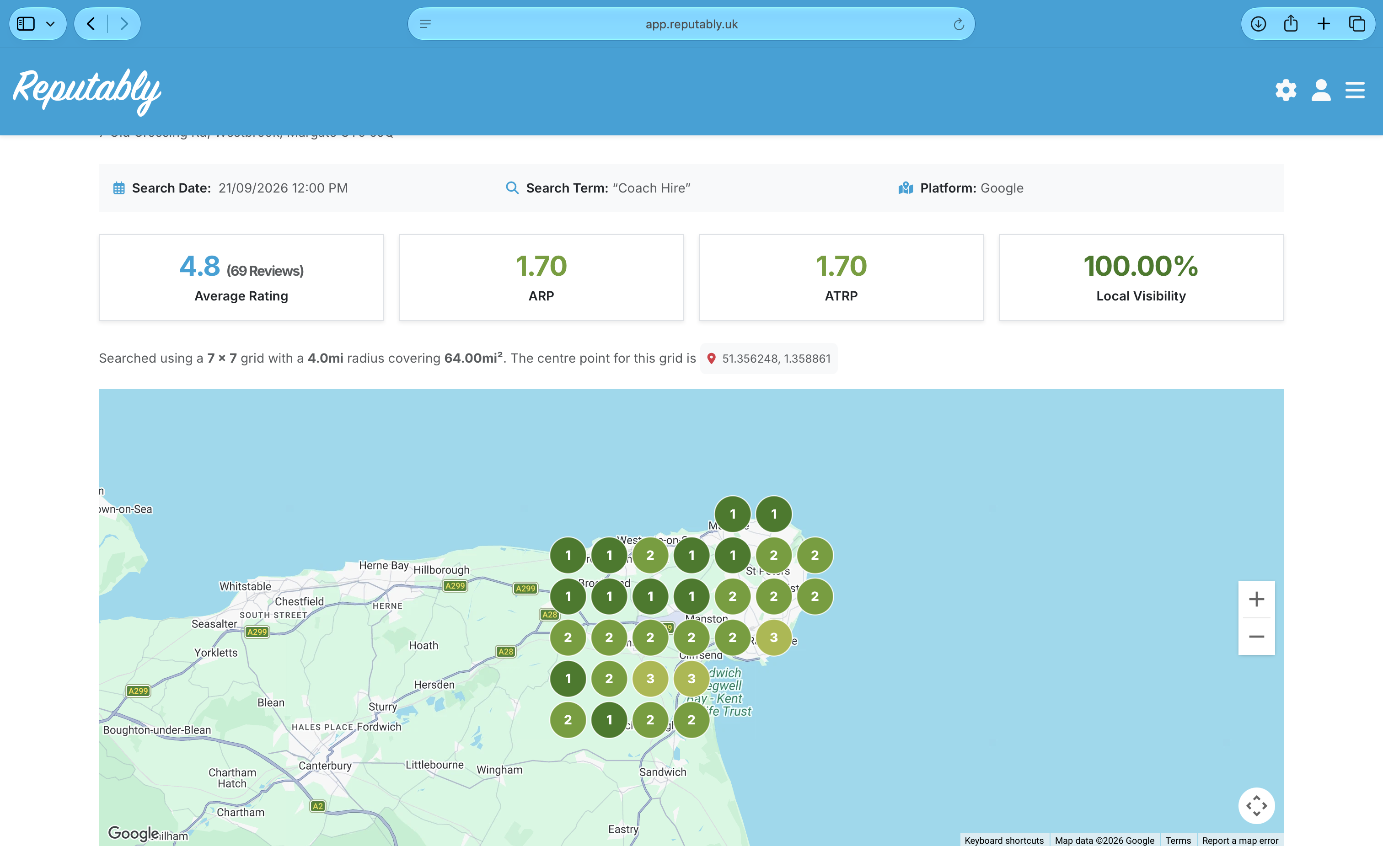
Task: Open the map Terms link
Action: pyautogui.click(x=1178, y=840)
